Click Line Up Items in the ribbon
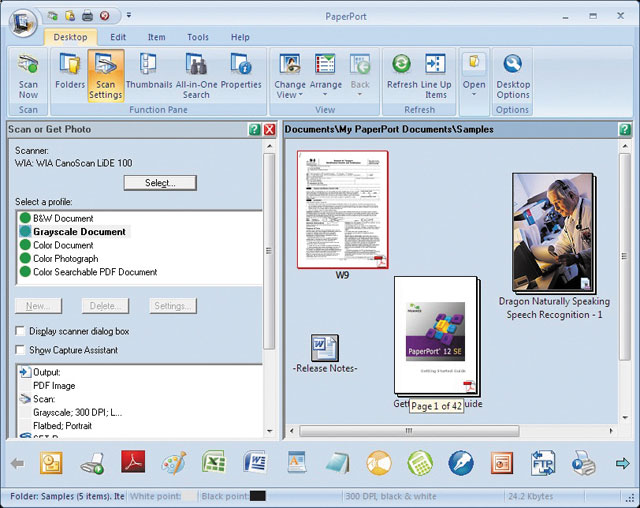The image size is (640, 508). click(x=436, y=76)
